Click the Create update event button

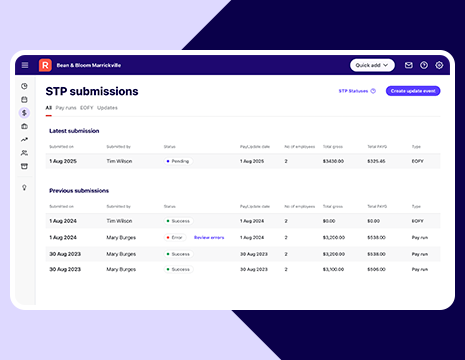point(413,91)
